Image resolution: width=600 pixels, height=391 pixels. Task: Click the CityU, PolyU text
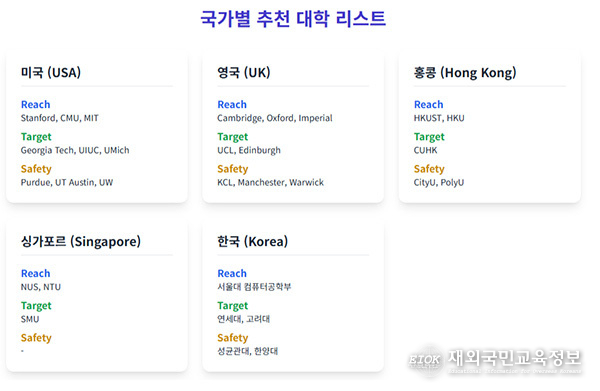pyautogui.click(x=439, y=182)
